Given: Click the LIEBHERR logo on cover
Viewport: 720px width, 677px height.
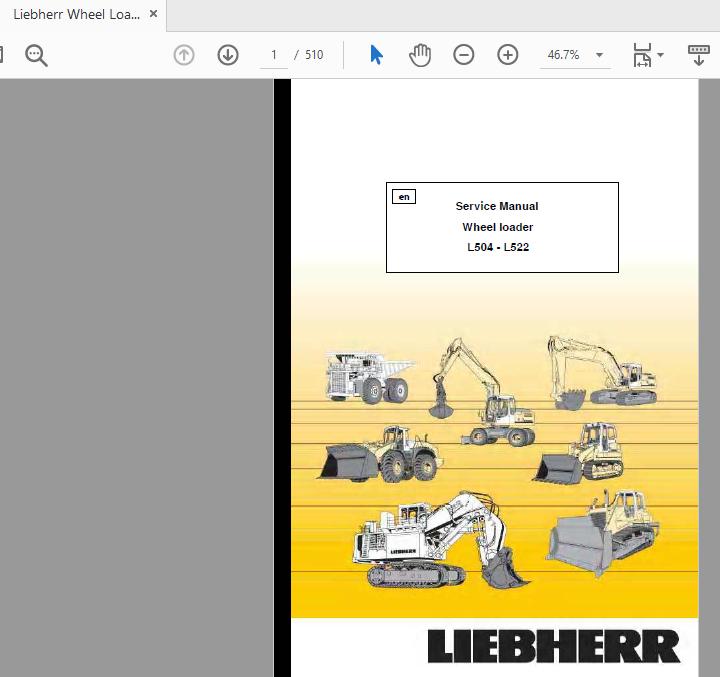Looking at the screenshot, I should coord(554,646).
